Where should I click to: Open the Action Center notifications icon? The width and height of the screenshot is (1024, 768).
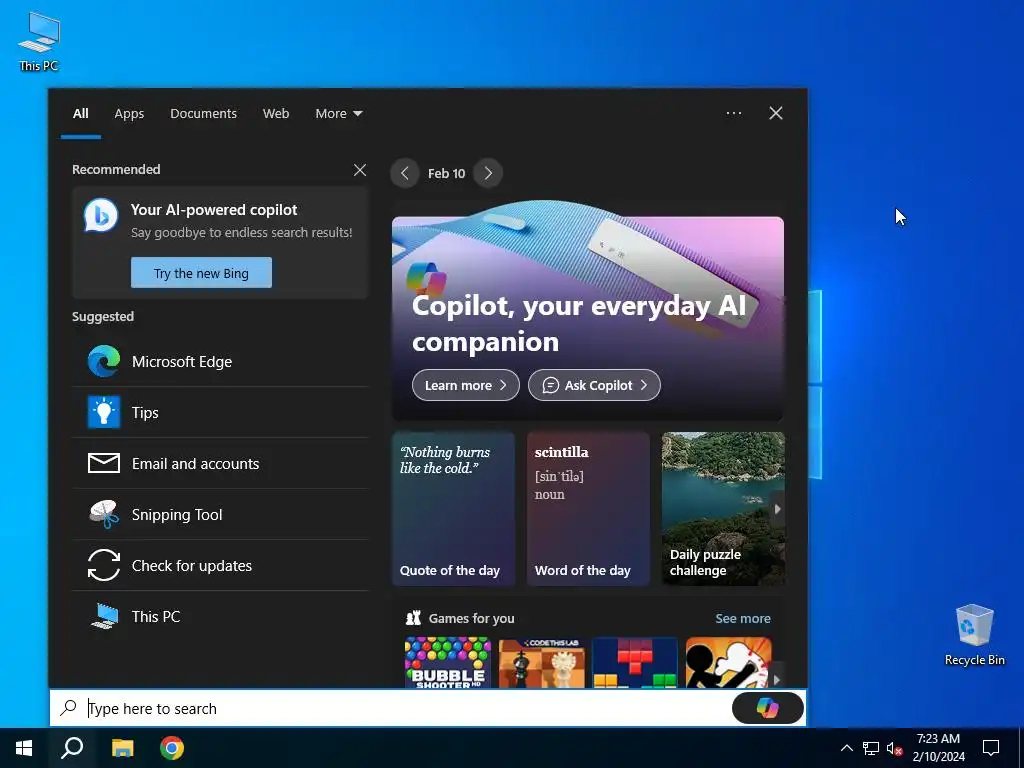click(991, 748)
